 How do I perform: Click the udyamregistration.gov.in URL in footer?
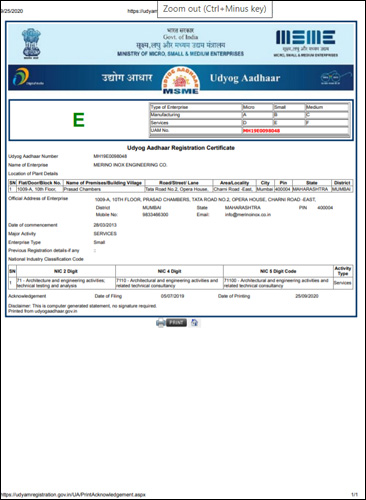click(x=73, y=495)
